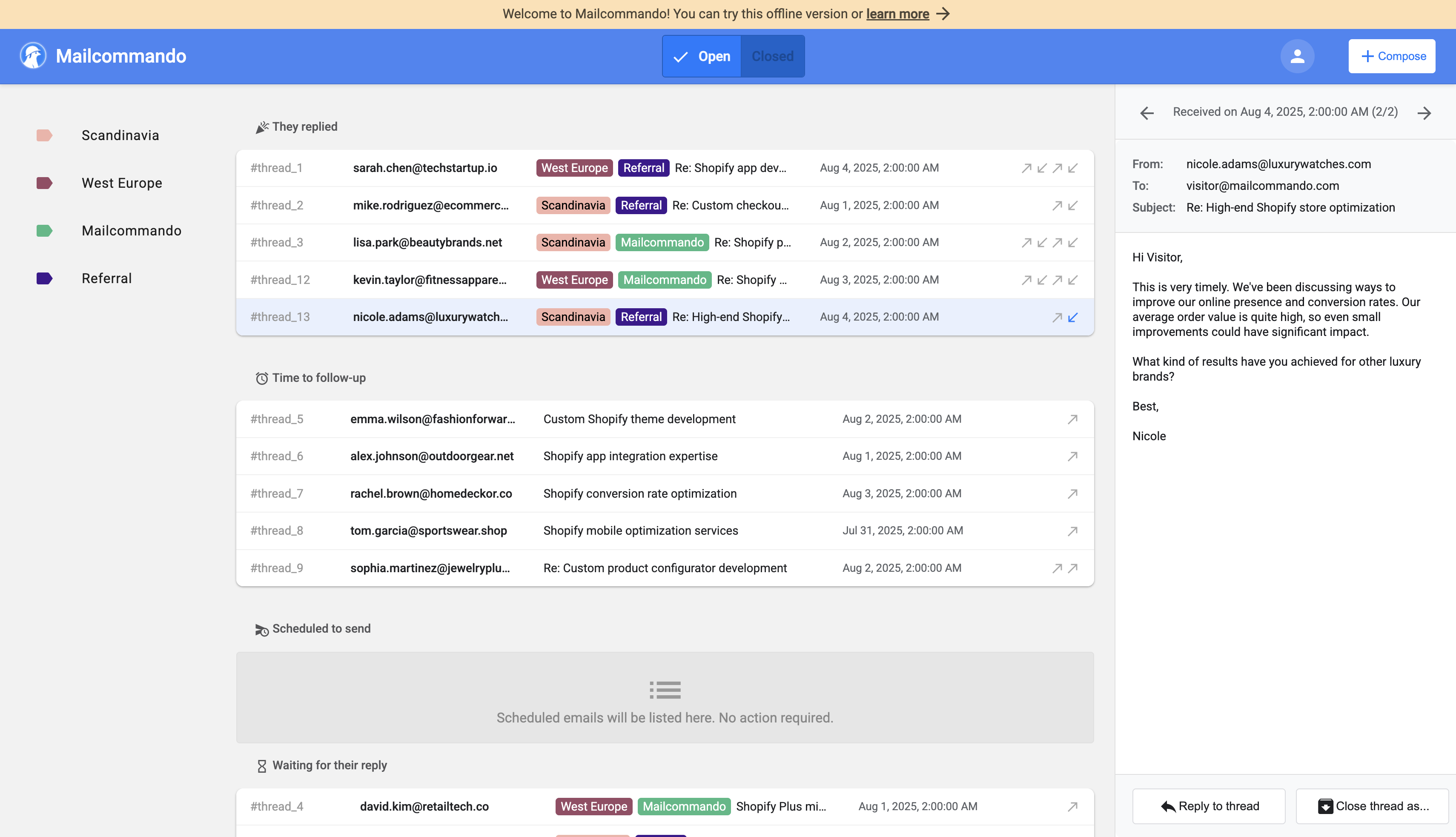Open Close thread as... options

[1372, 806]
